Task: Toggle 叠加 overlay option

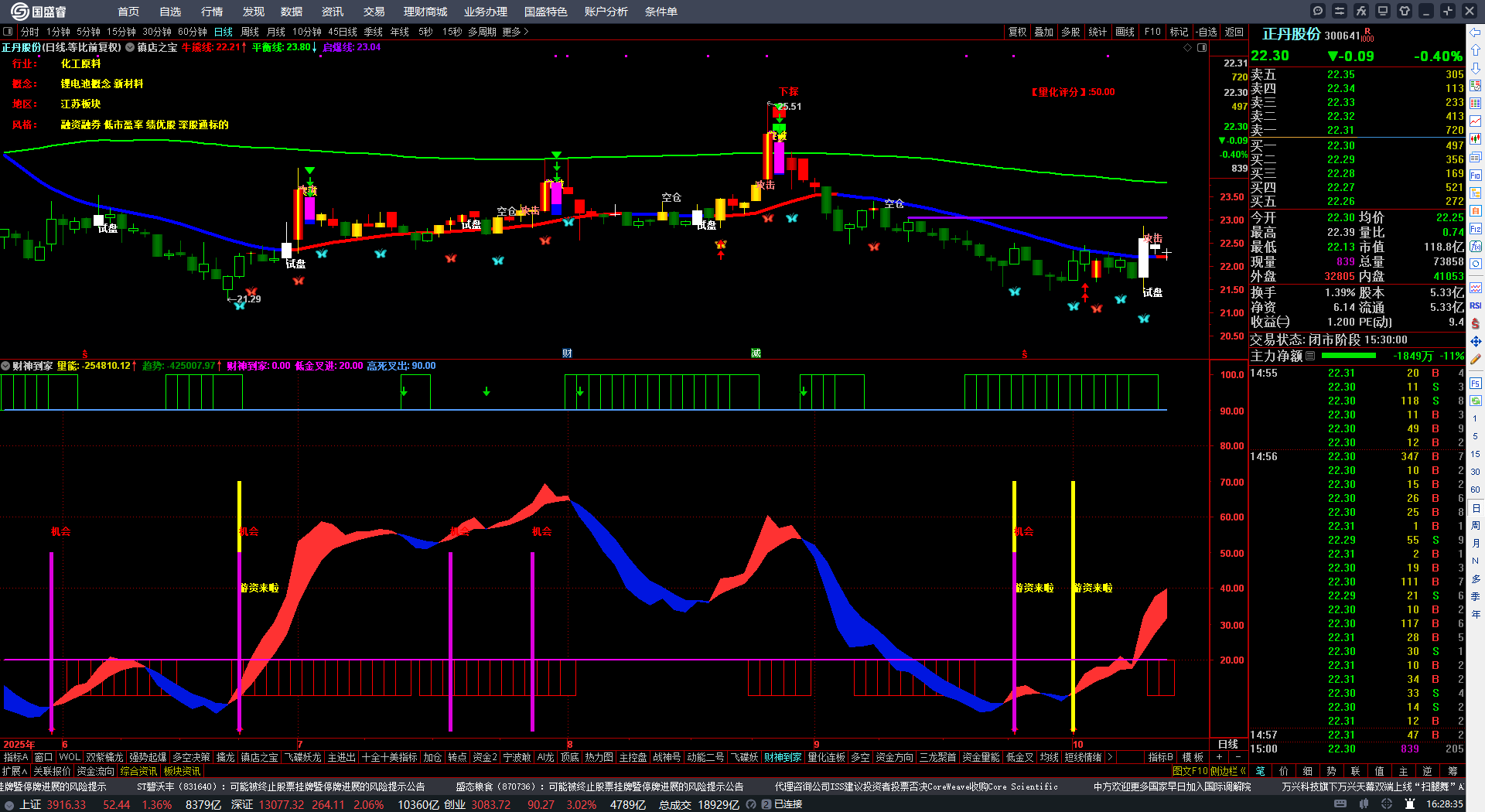Action: tap(1044, 32)
